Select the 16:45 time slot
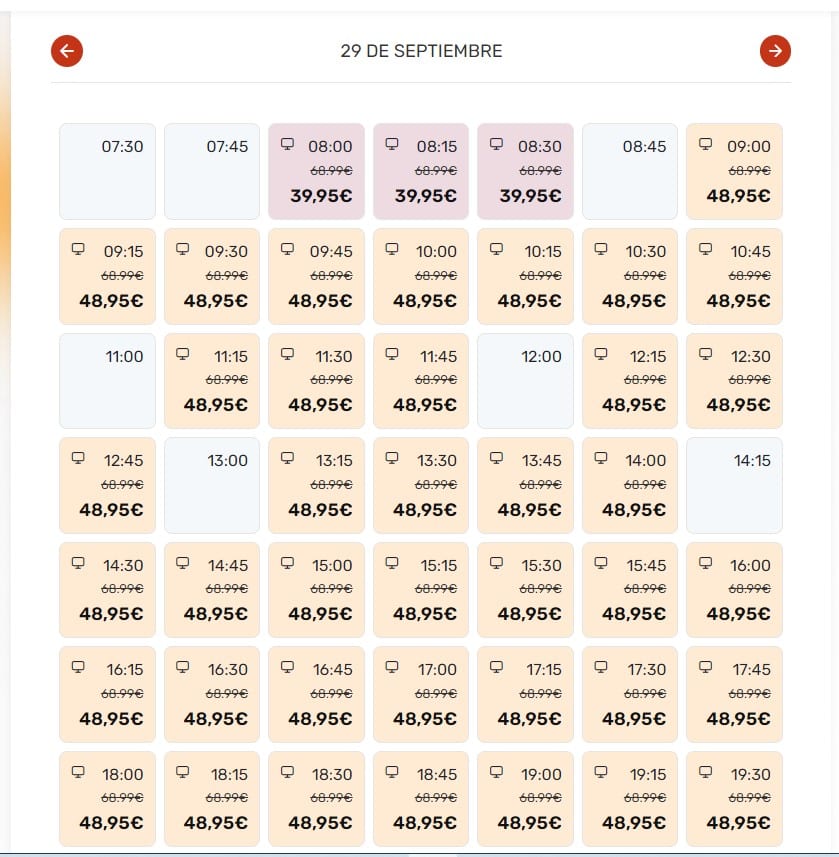Image resolution: width=839 pixels, height=857 pixels. pyautogui.click(x=316, y=694)
